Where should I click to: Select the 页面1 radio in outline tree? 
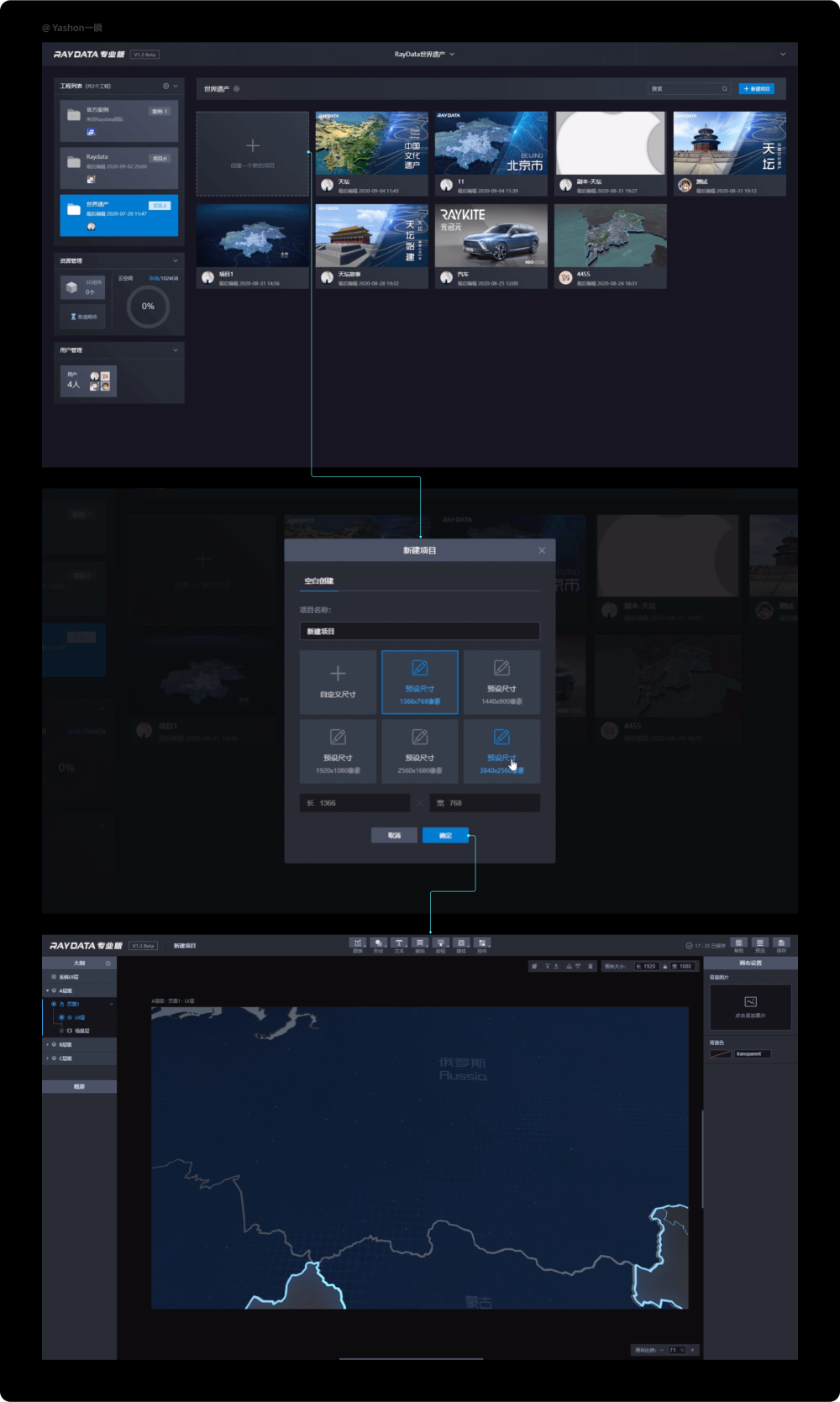click(x=54, y=1004)
